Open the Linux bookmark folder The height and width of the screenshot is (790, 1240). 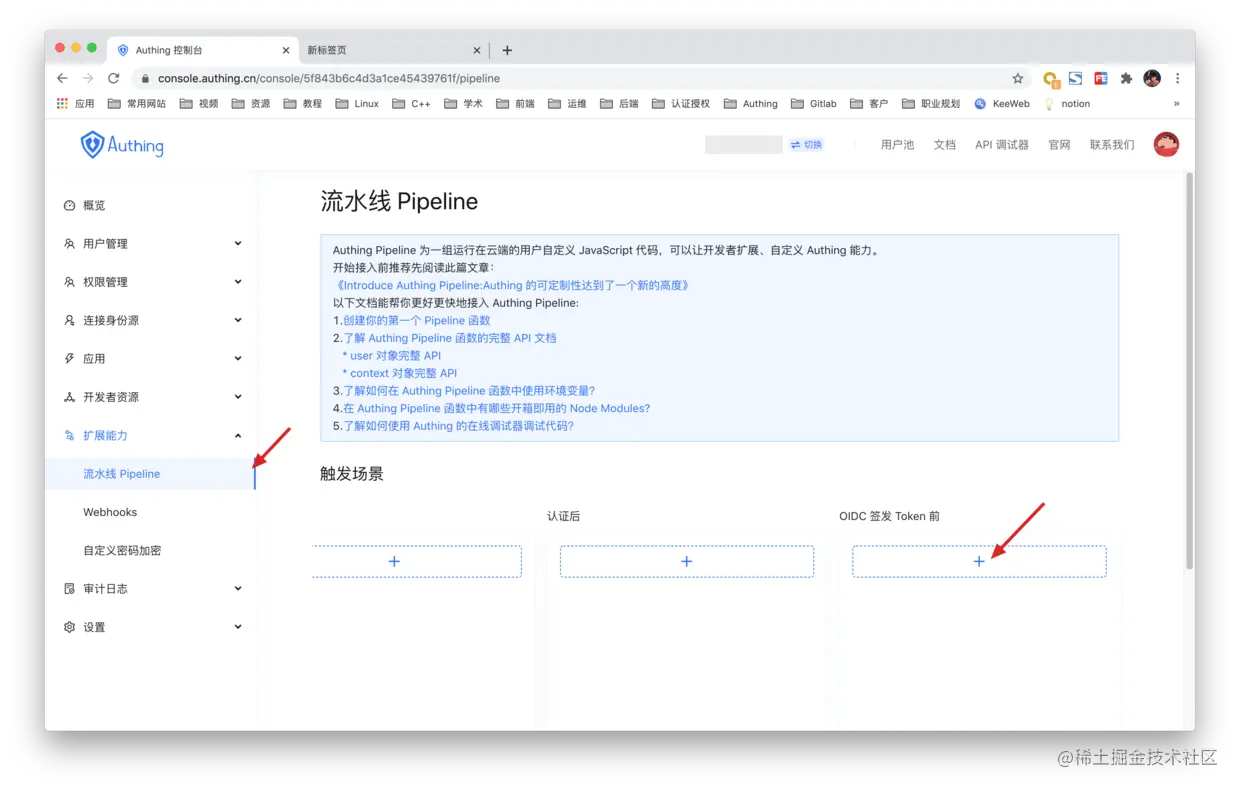point(358,104)
